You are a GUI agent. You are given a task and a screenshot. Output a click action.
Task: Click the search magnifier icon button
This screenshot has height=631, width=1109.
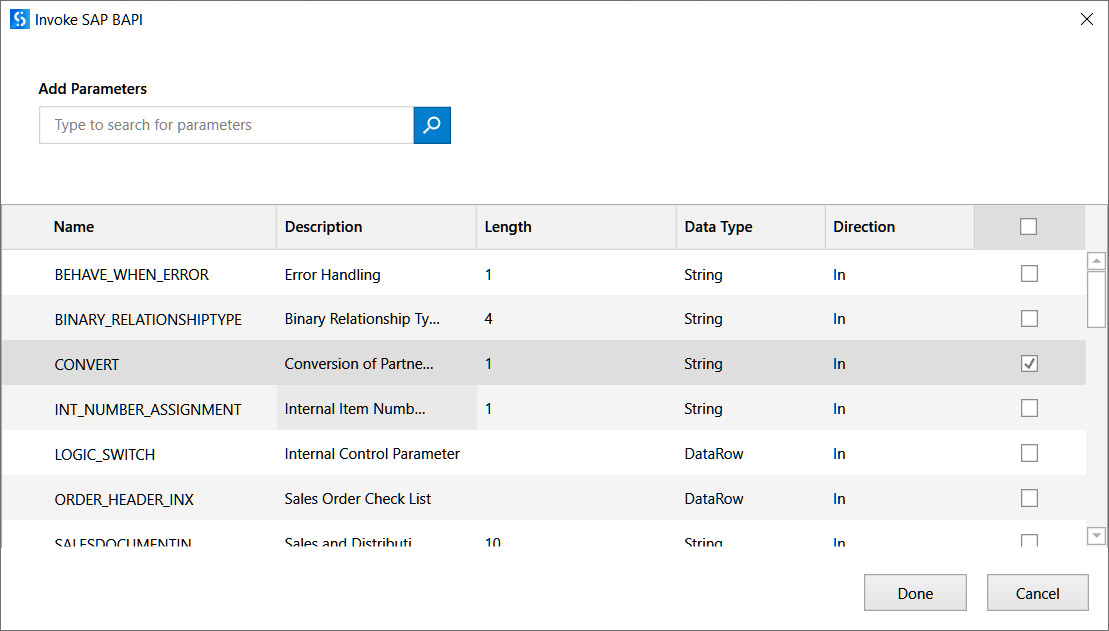(431, 125)
